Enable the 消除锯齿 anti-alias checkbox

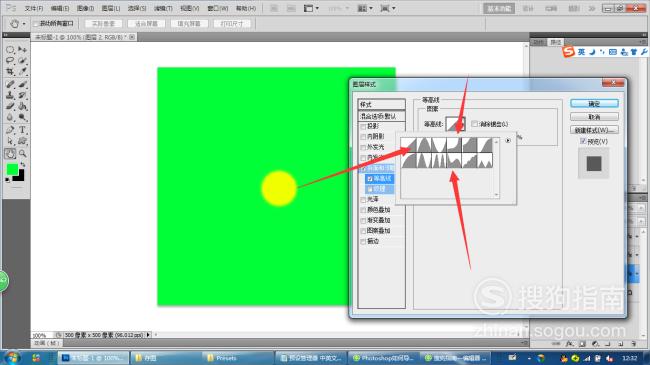474,124
